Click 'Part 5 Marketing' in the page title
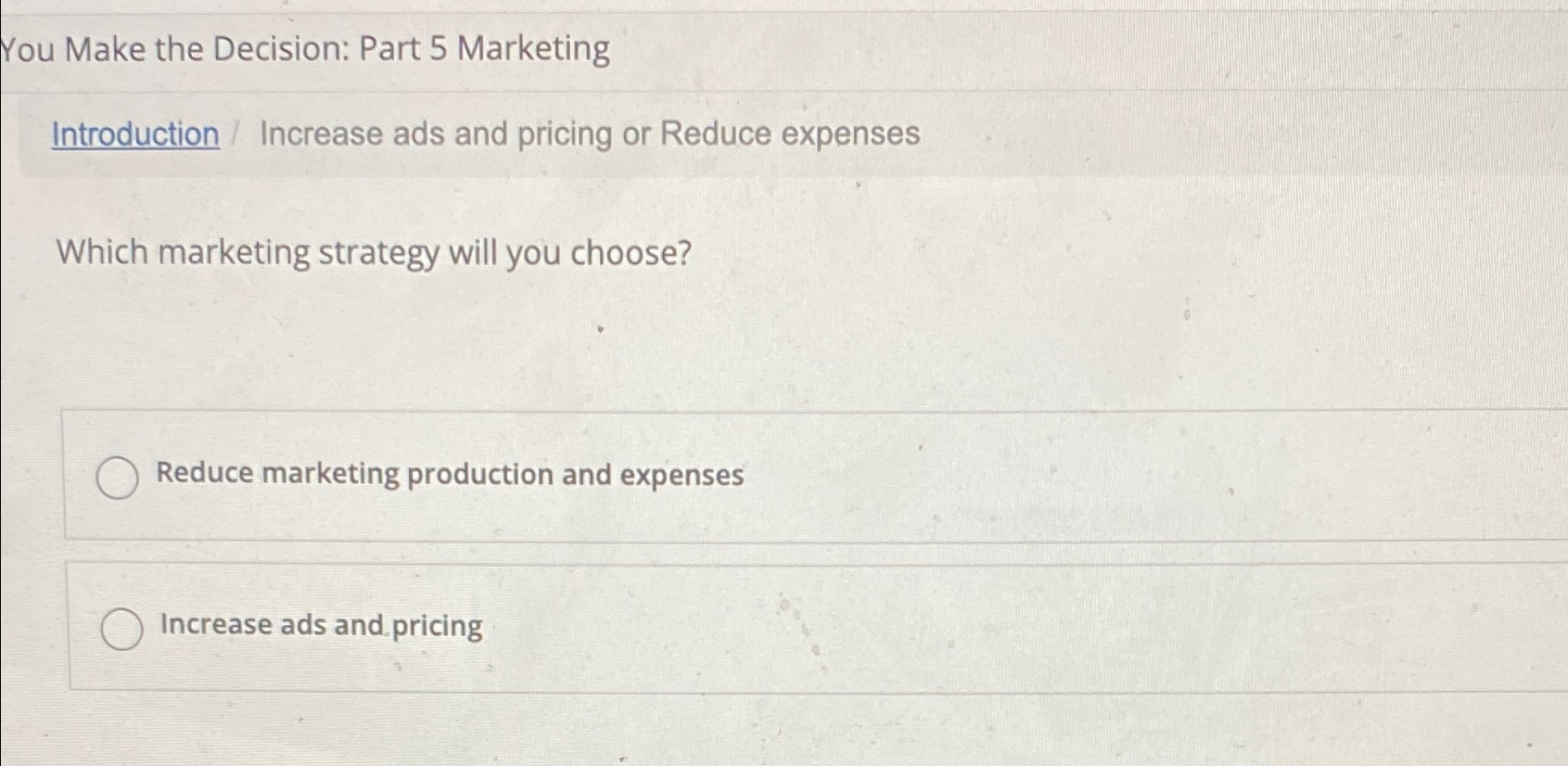Image resolution: width=1568 pixels, height=766 pixels. 484,48
